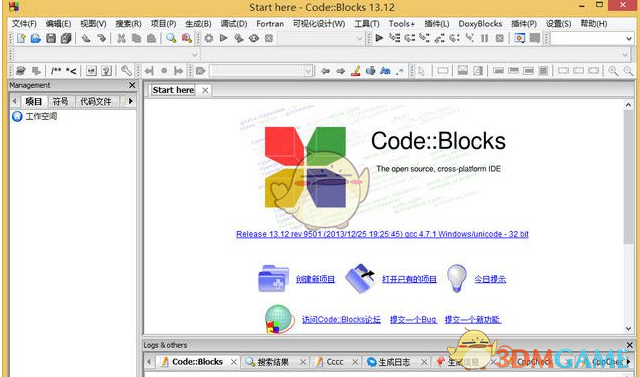Switch to the 生成日志 log tab

pos(394,362)
